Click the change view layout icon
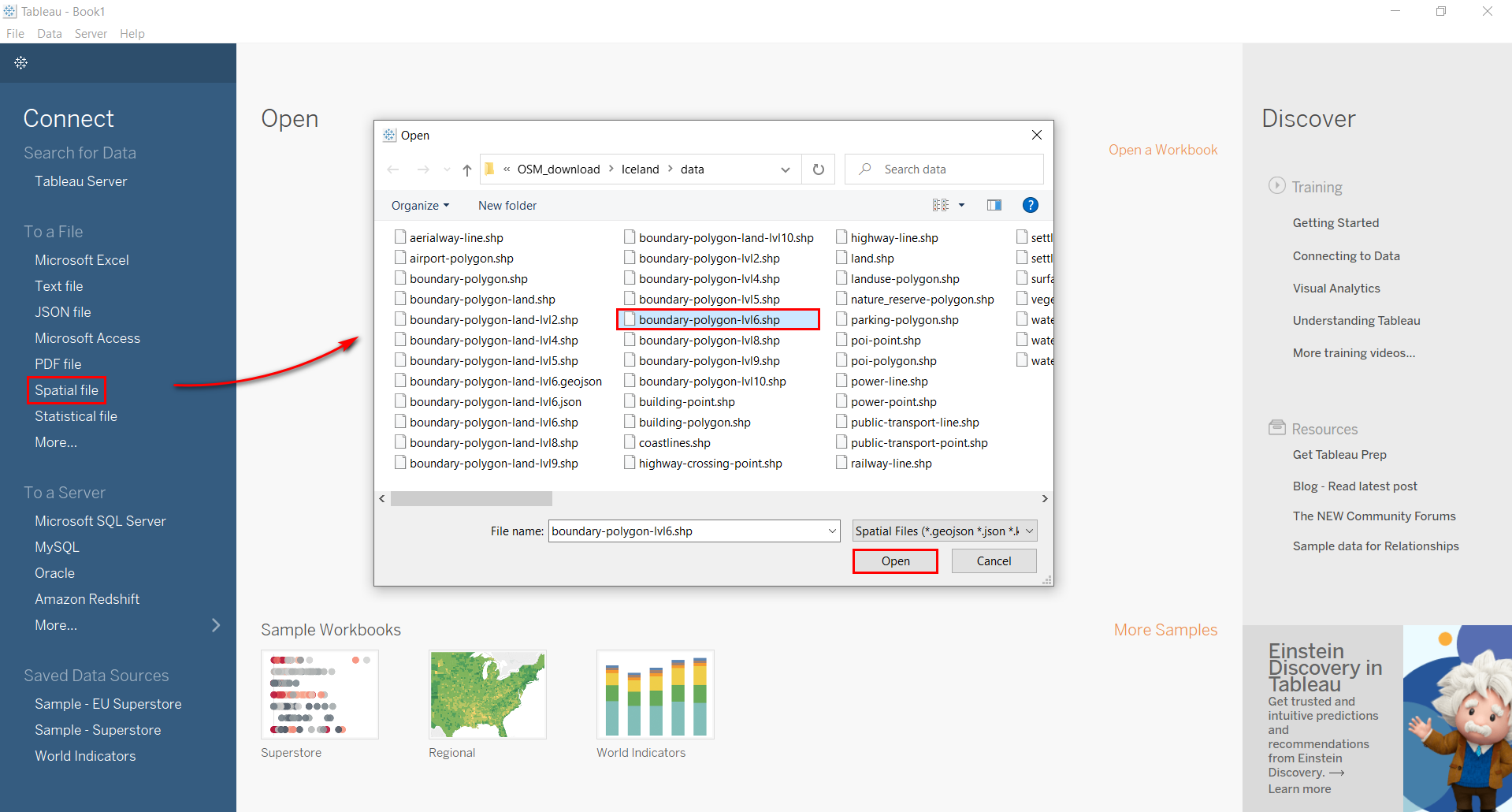The height and width of the screenshot is (812, 1512). 941,206
